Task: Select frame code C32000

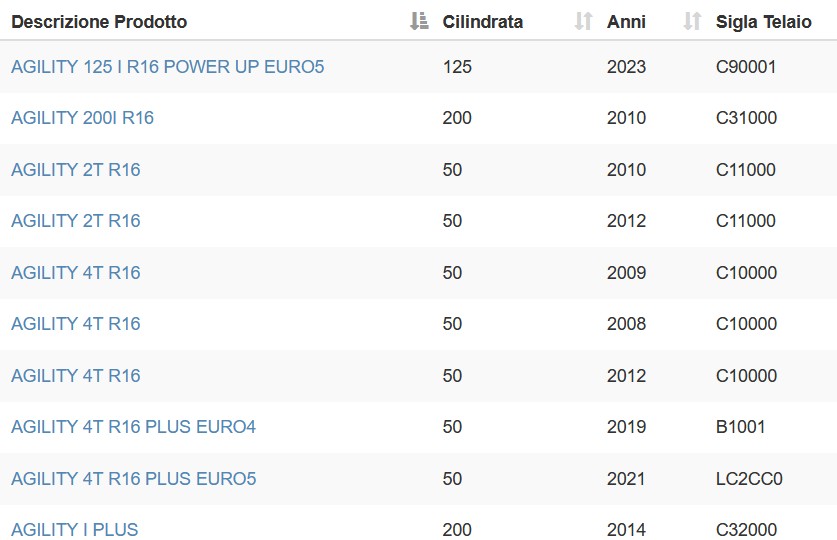Action: (746, 530)
